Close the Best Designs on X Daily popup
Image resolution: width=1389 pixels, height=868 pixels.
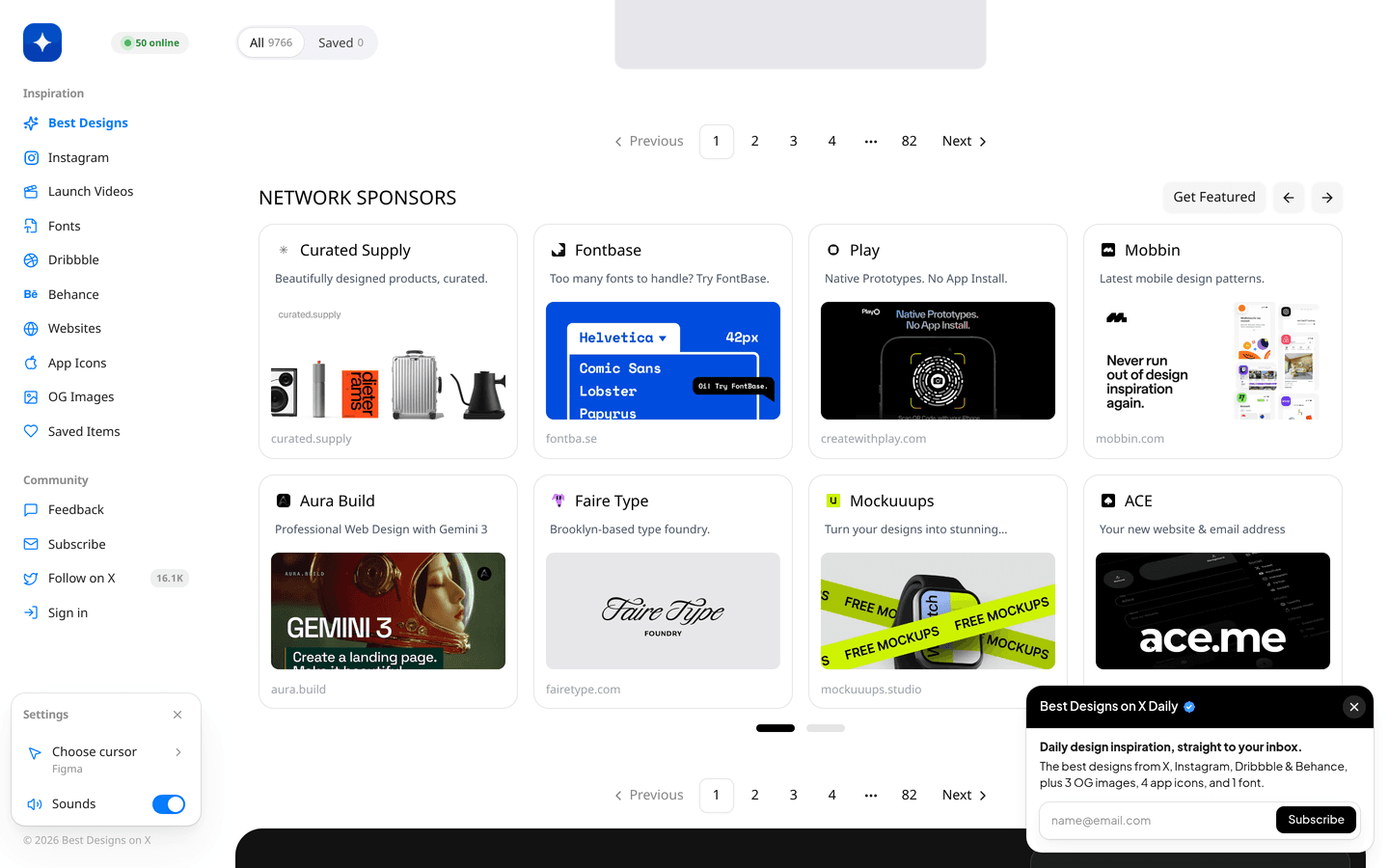[1354, 707]
